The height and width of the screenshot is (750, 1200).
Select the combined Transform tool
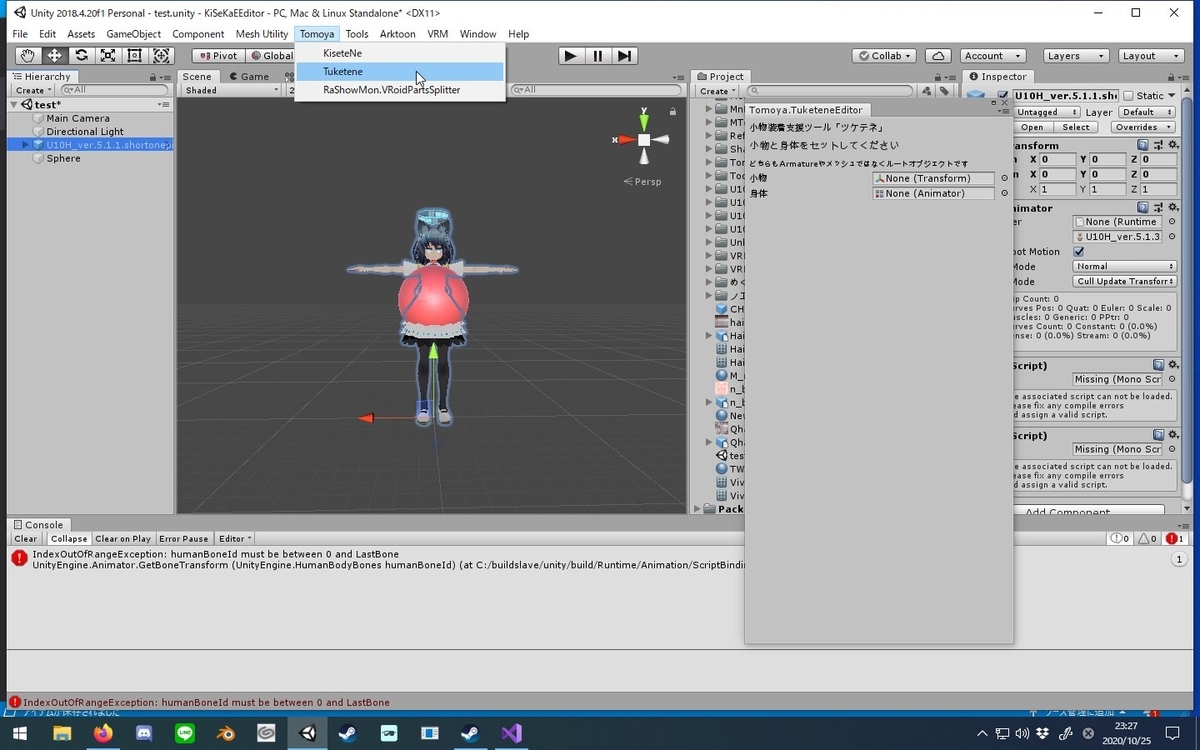(161, 56)
